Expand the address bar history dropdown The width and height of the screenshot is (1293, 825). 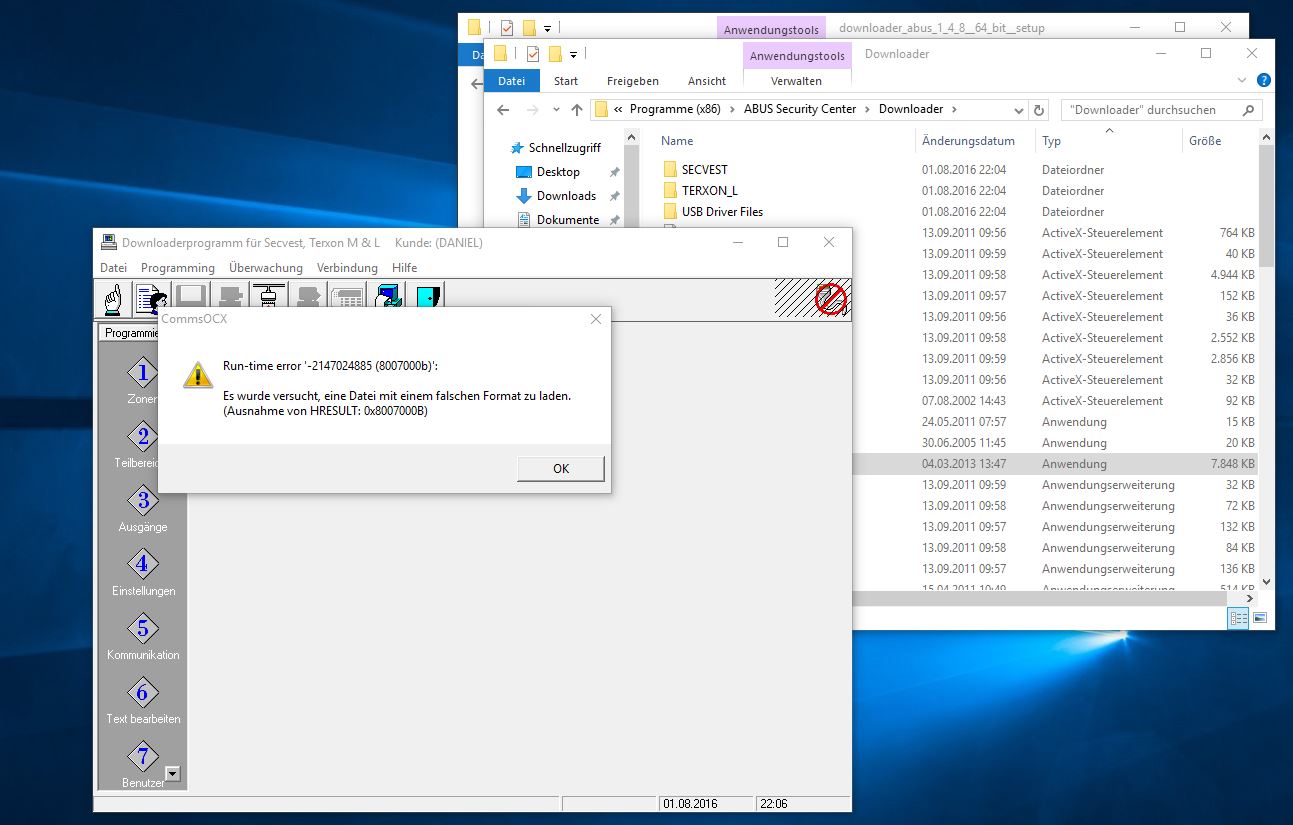pyautogui.click(x=1018, y=110)
